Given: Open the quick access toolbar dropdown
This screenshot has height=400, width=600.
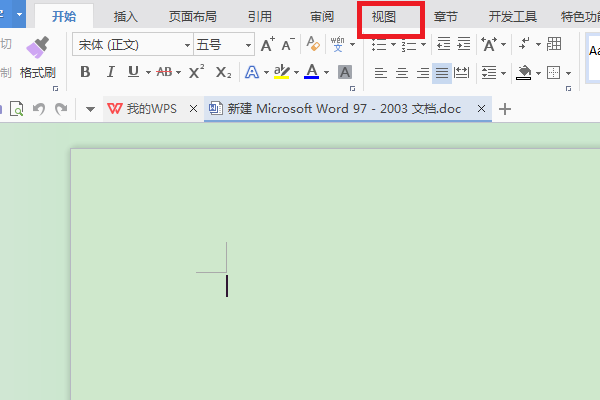Looking at the screenshot, I should click(90, 109).
